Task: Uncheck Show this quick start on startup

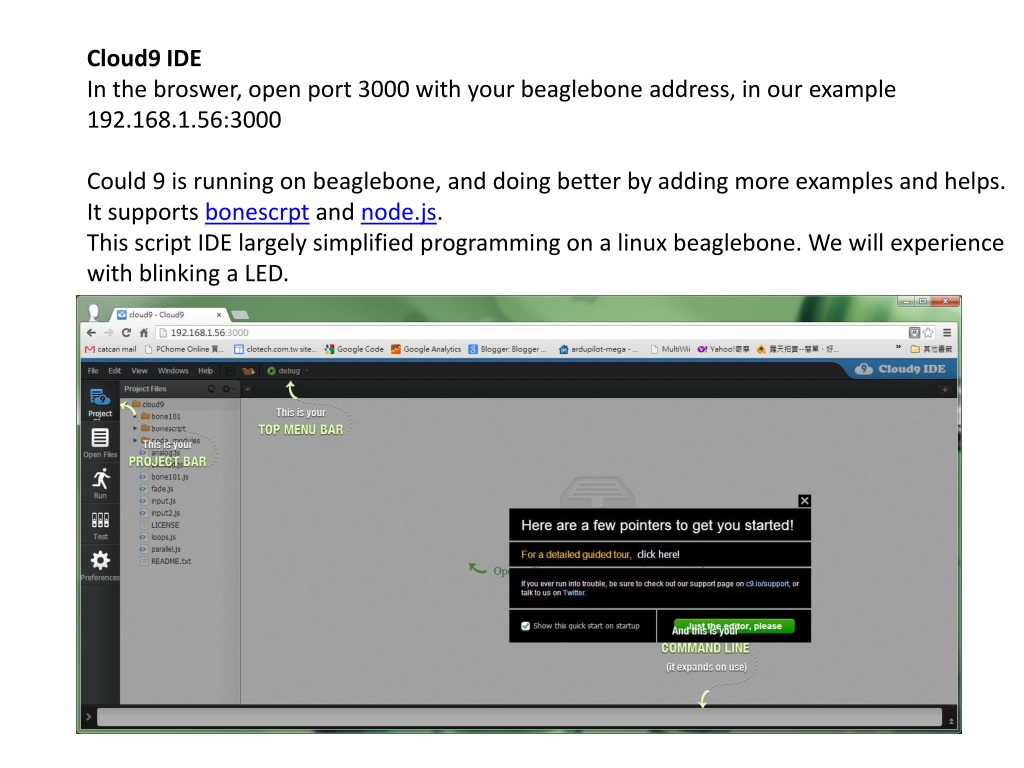Action: click(526, 626)
